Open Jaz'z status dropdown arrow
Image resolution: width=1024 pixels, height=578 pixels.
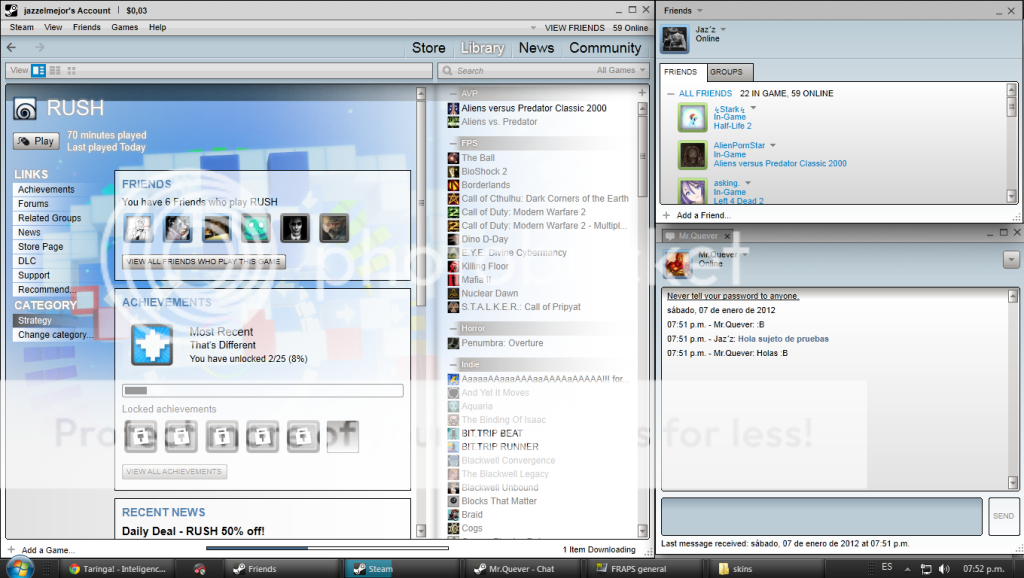click(x=724, y=29)
